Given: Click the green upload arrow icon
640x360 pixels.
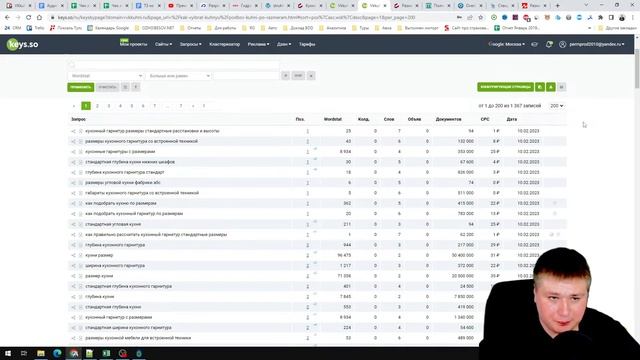Looking at the screenshot, I should click(x=551, y=87).
